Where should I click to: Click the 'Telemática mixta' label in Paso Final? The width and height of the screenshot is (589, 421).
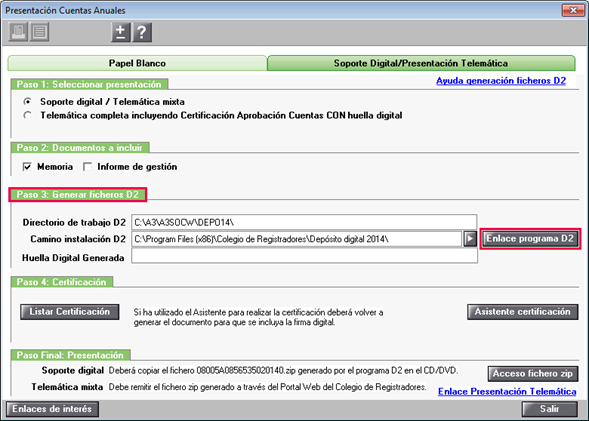tap(67, 387)
